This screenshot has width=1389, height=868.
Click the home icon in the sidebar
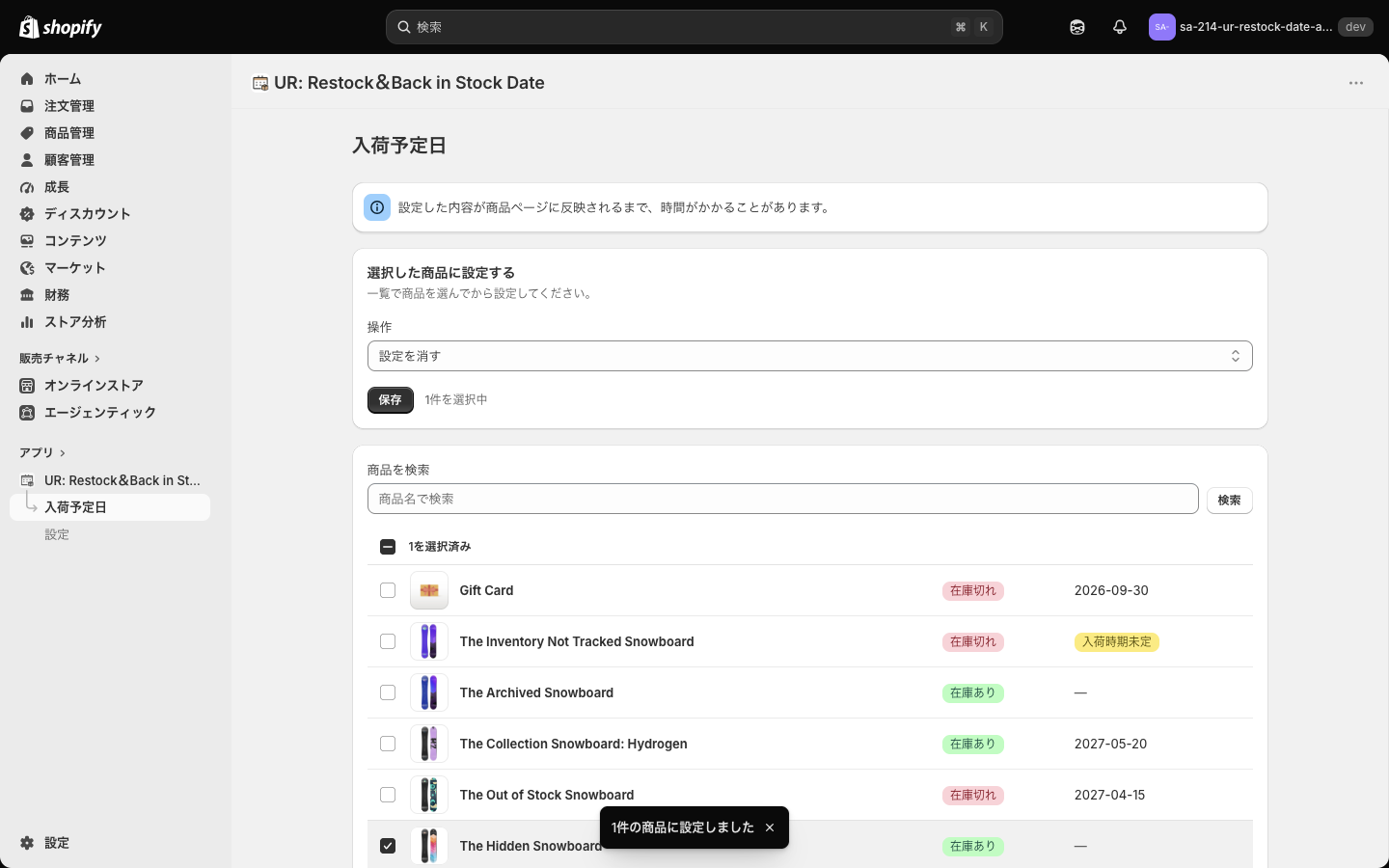coord(27,79)
